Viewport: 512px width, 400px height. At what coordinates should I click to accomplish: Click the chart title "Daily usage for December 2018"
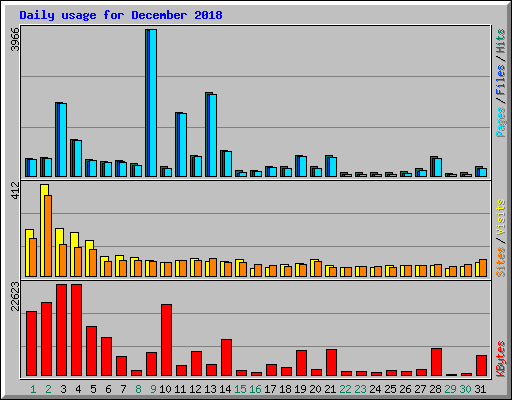click(x=121, y=15)
